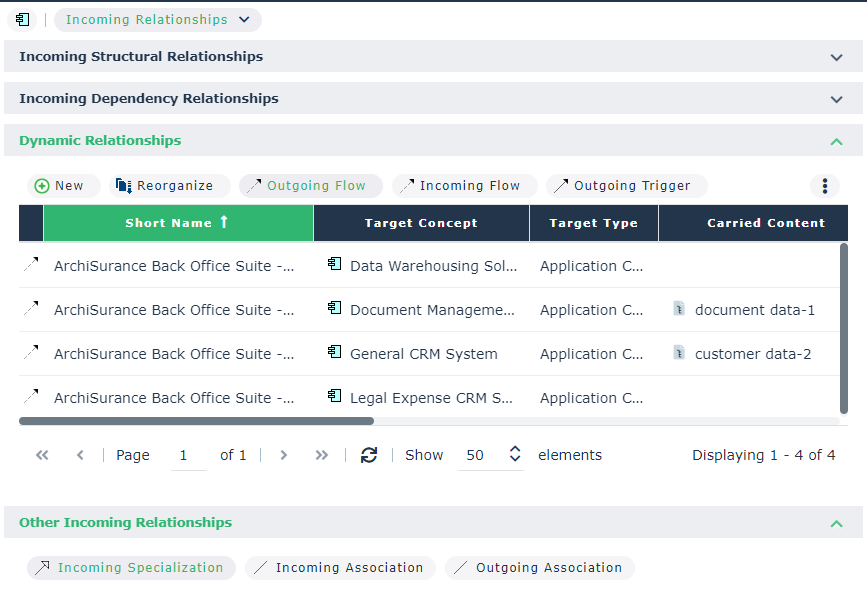Viewport: 867px width, 607px height.
Task: Open the three-dot more options menu
Action: 824,186
